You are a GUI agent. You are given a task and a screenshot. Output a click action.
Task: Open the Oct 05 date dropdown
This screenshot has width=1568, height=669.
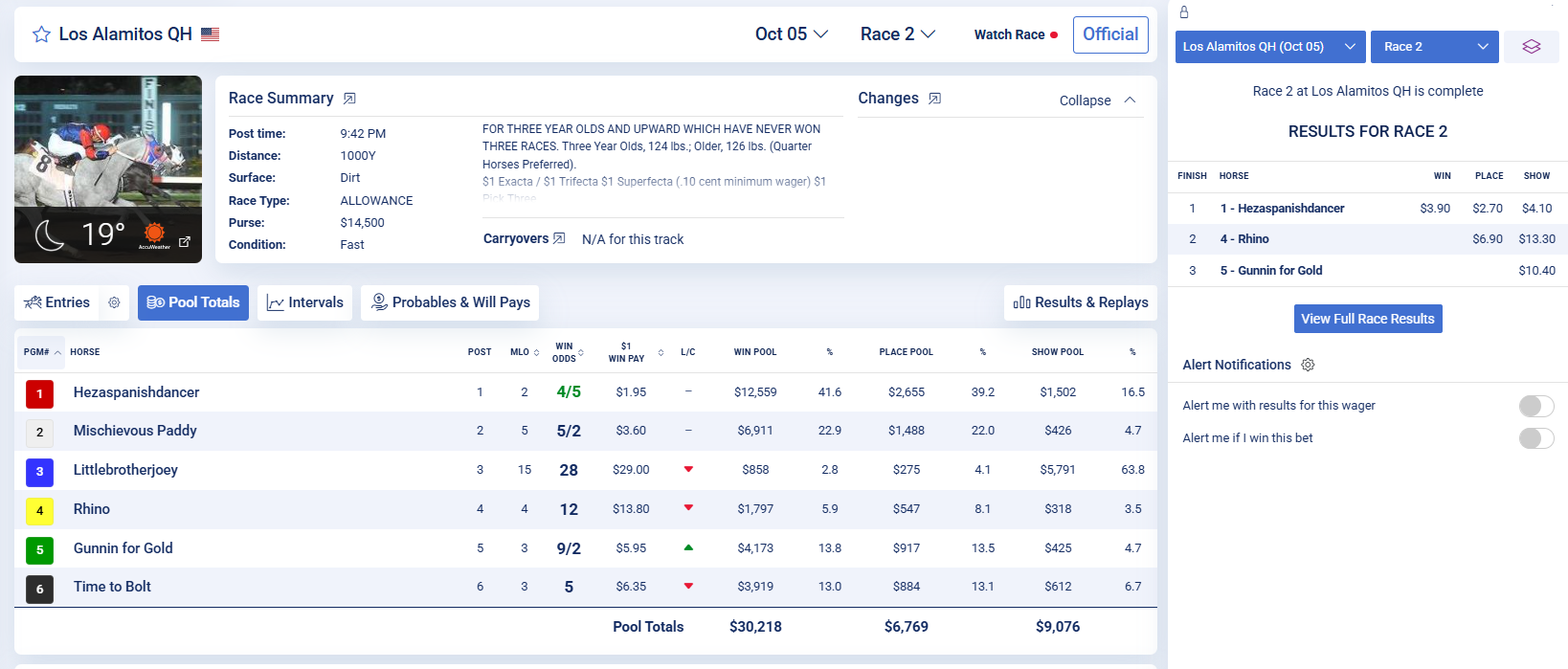point(791,34)
